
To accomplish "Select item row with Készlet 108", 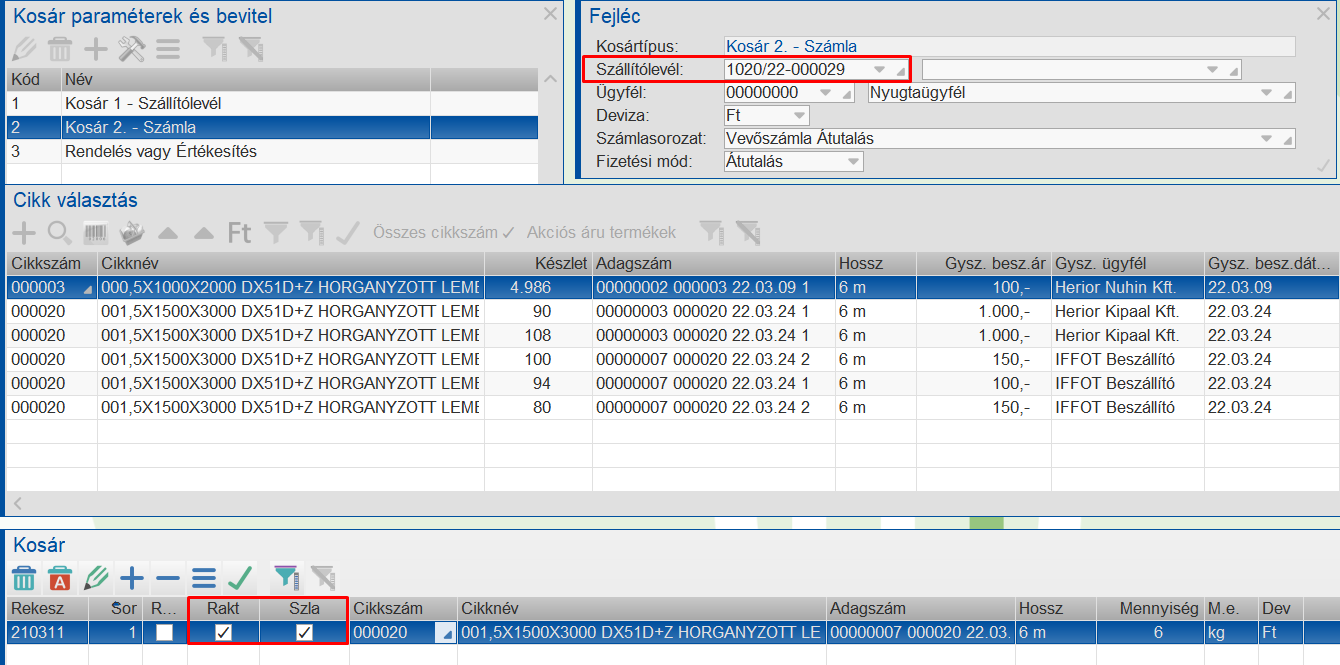I will coord(673,335).
